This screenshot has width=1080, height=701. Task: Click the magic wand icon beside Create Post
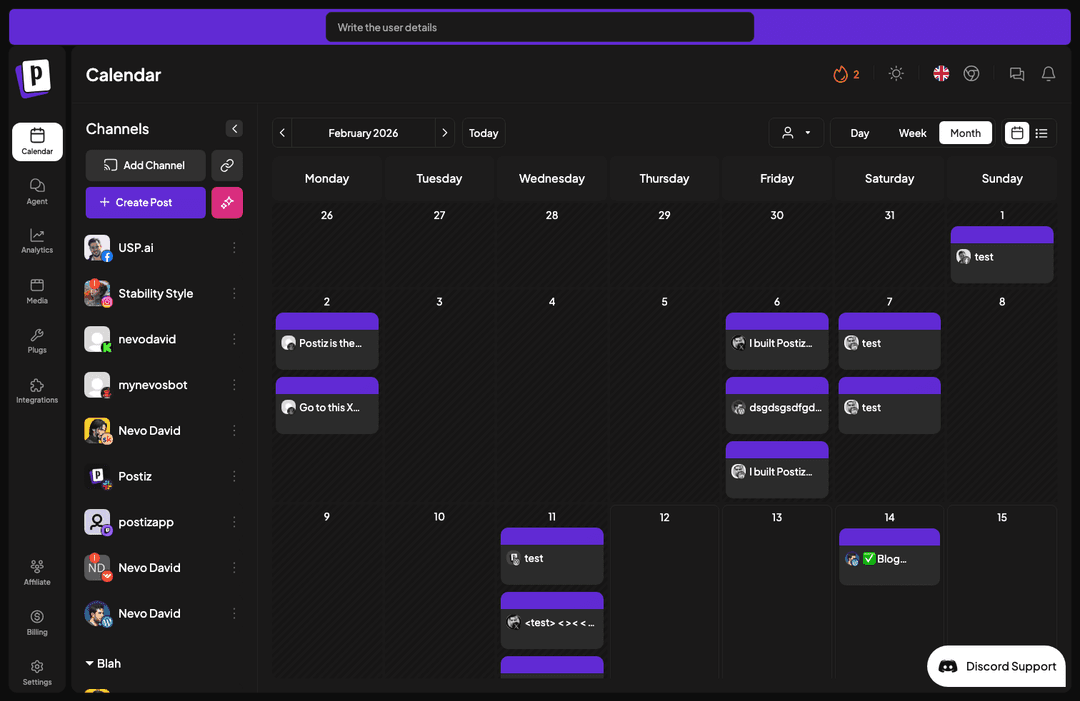point(227,202)
